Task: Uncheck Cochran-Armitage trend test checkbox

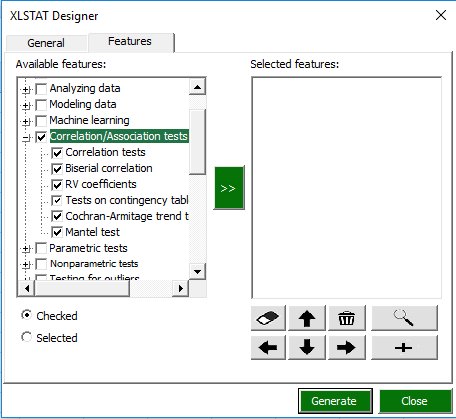Action: (x=57, y=216)
